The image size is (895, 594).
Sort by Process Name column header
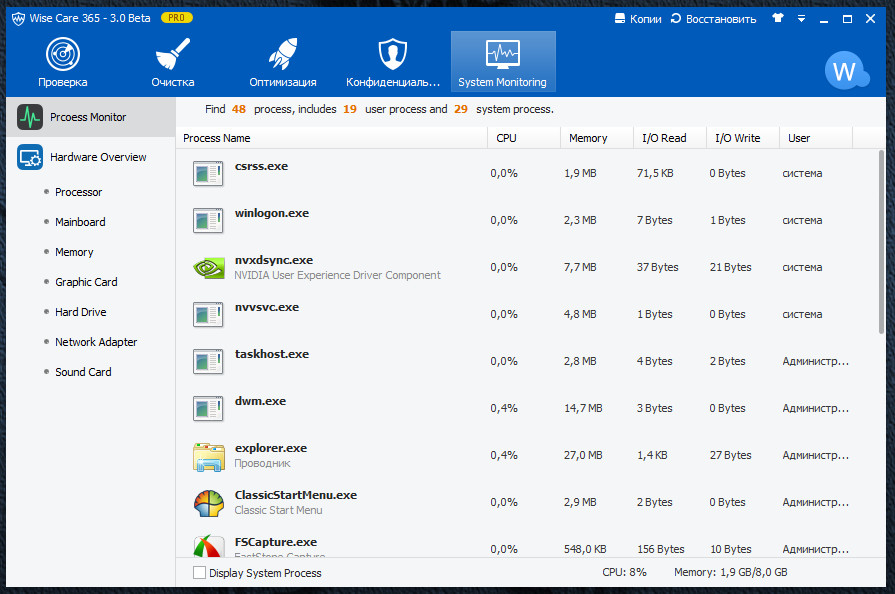pyautogui.click(x=332, y=138)
